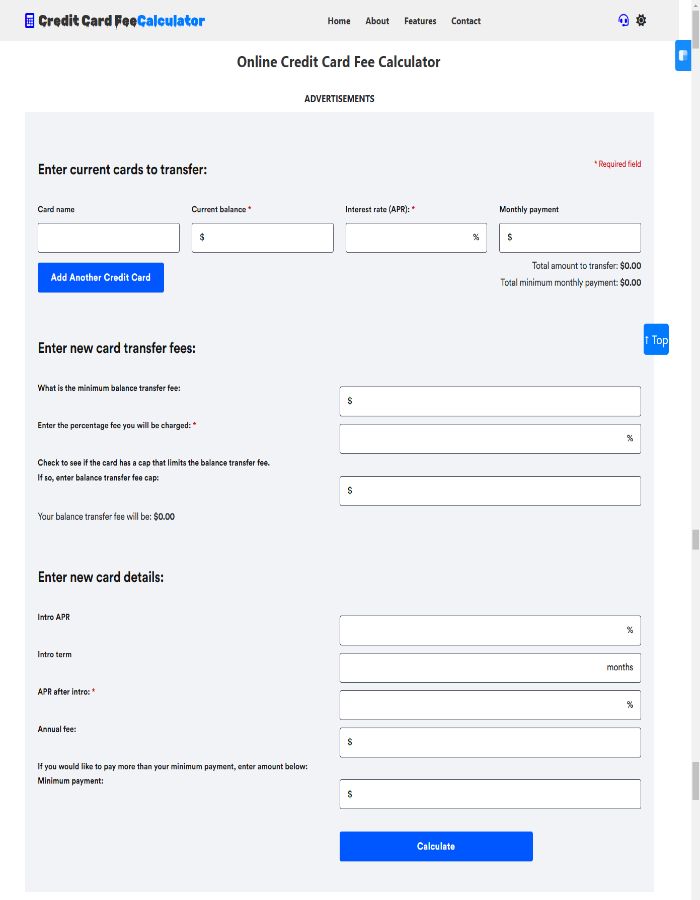Jump up with the Top button
This screenshot has width=700, height=900.
tap(656, 340)
